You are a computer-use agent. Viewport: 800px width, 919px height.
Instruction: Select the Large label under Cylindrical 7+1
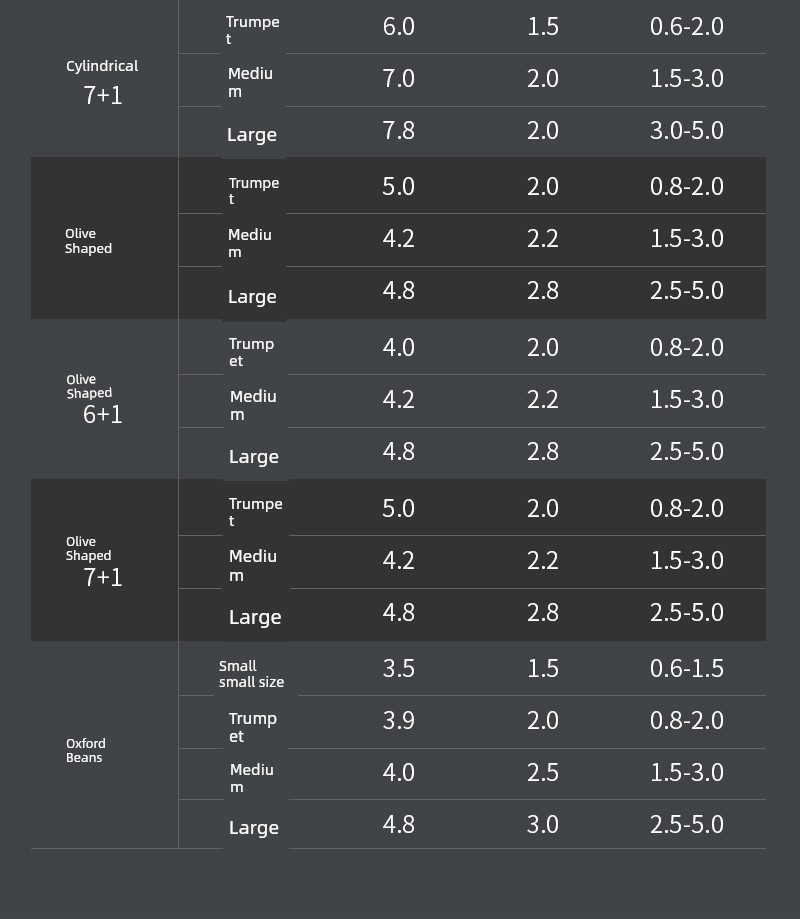coord(252,135)
